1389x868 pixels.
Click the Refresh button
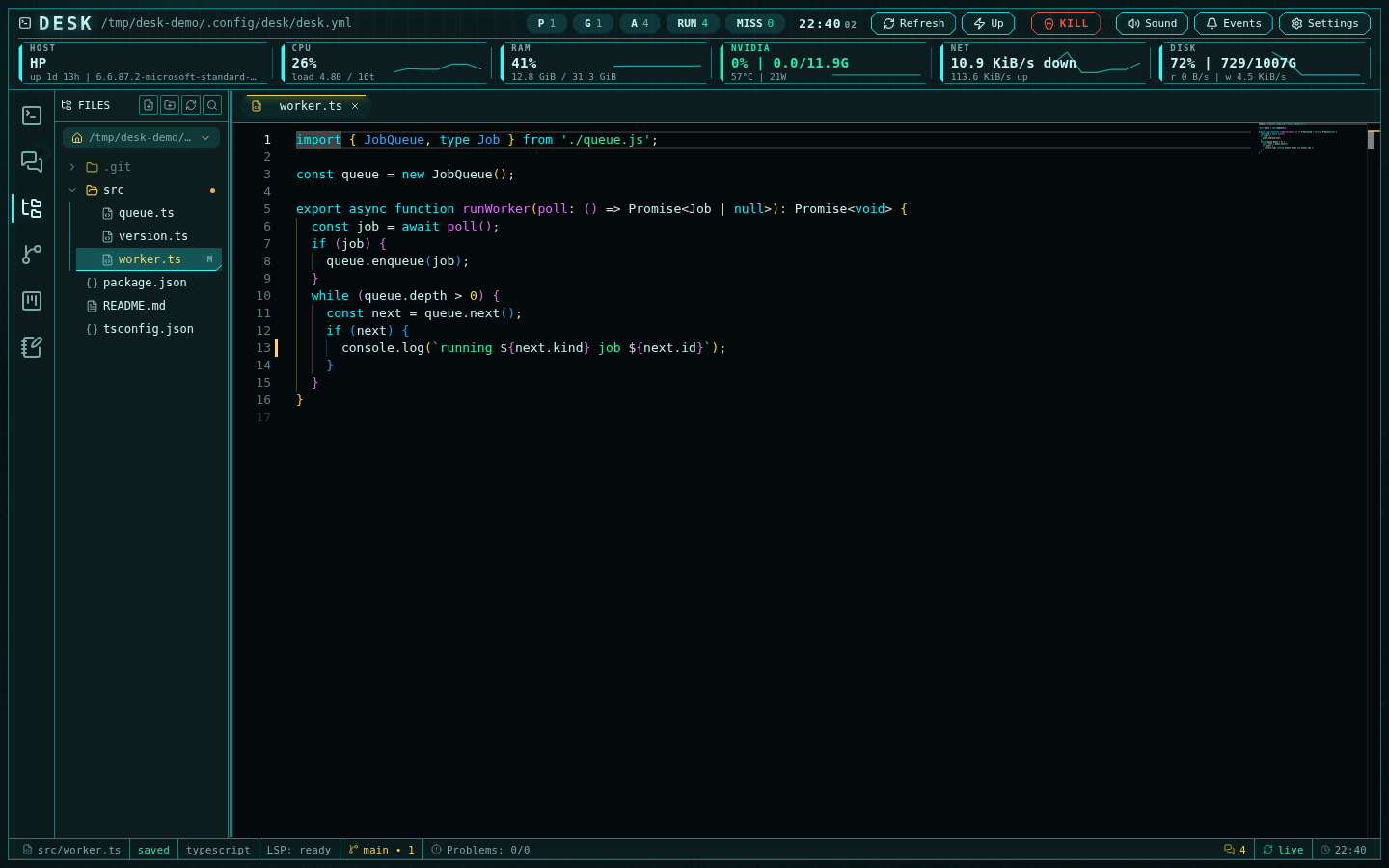point(913,23)
